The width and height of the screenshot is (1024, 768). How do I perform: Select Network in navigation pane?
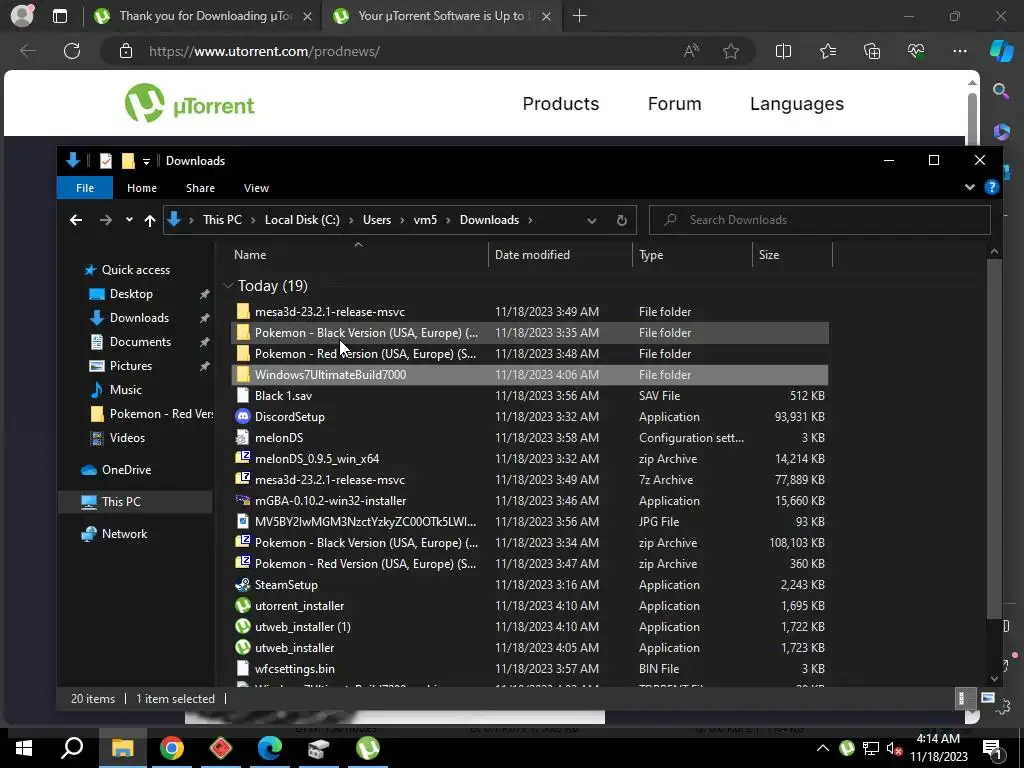click(x=124, y=534)
